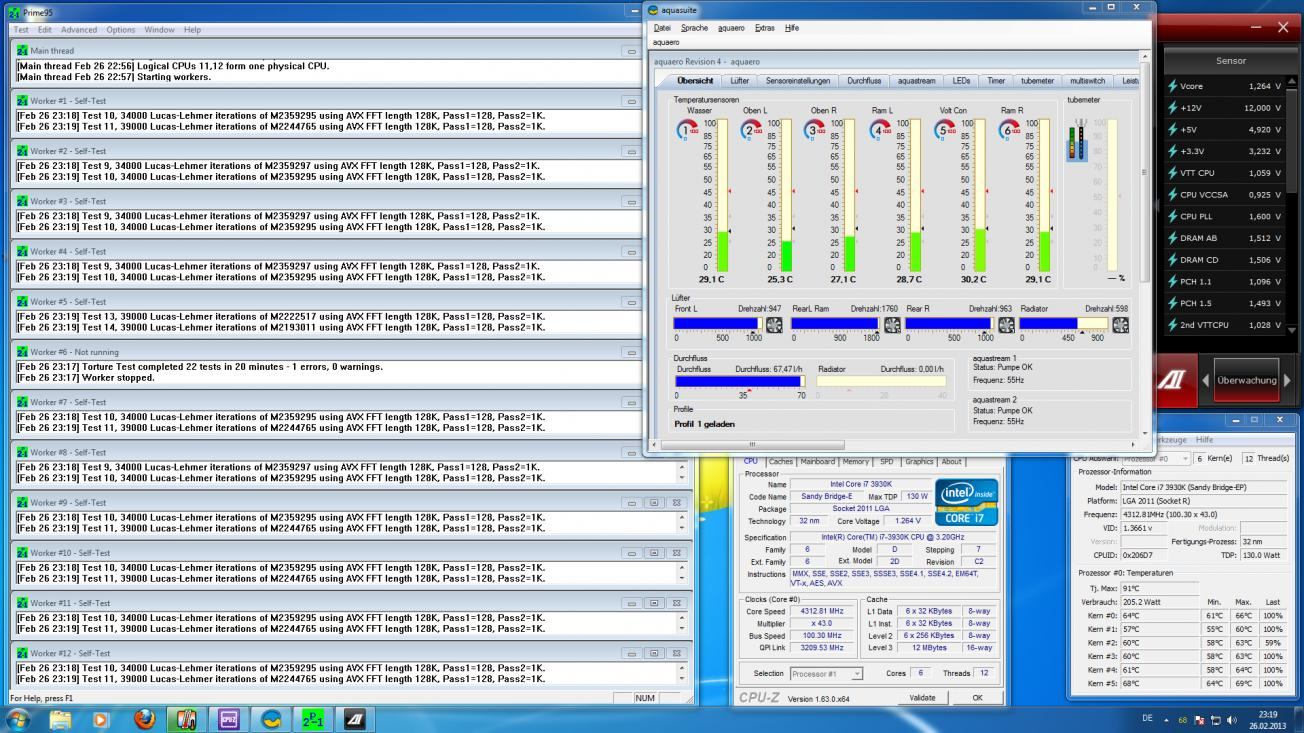Click the Sensor header in AI Suite
Screen dimensions: 1304x733
[x=1231, y=61]
